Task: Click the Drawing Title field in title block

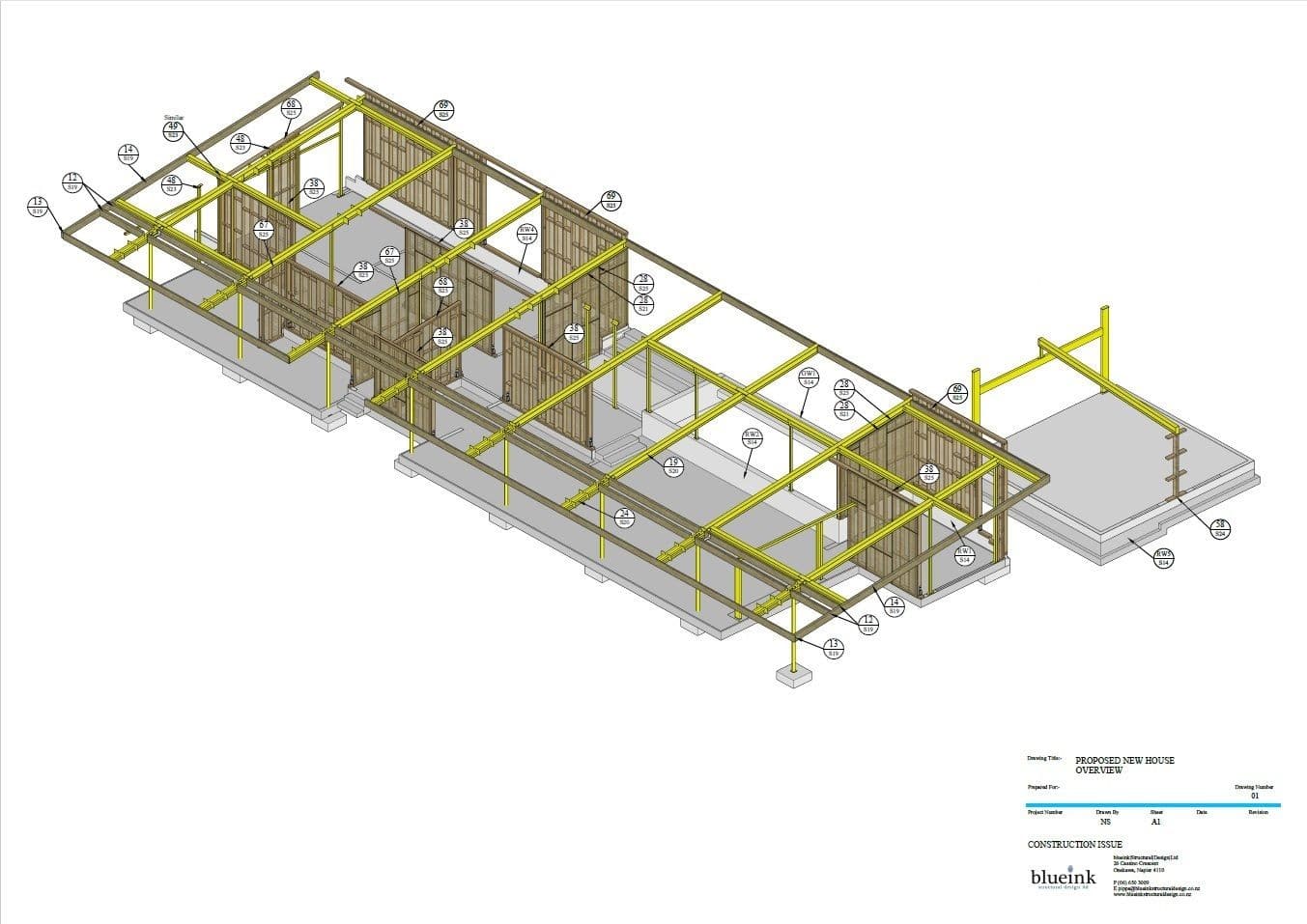Action: pyautogui.click(x=1045, y=758)
